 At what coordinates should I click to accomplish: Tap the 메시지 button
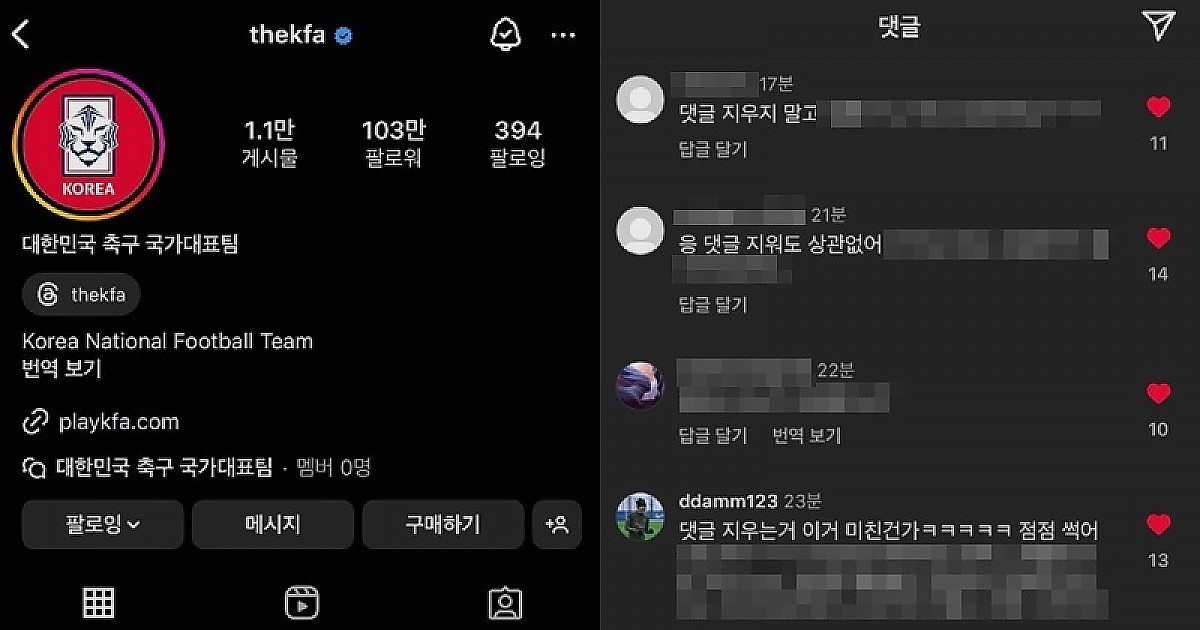tap(273, 524)
